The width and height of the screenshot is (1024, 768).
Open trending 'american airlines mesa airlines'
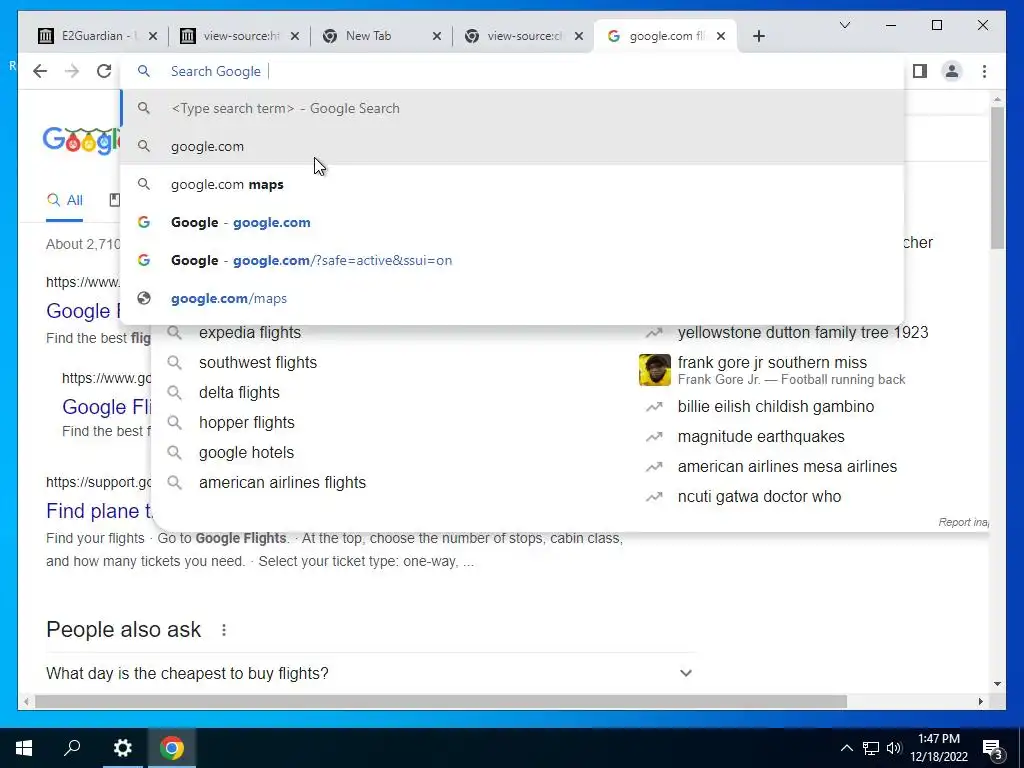click(x=787, y=466)
